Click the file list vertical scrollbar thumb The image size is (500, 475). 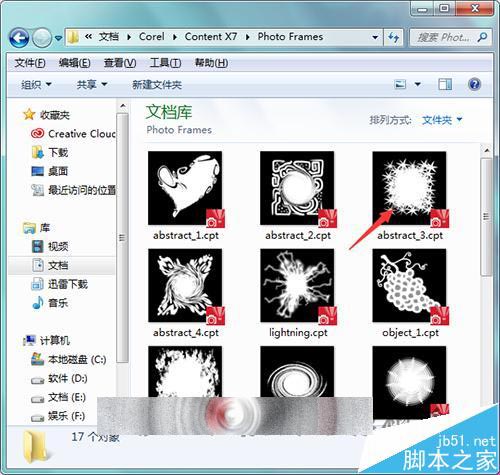[486, 217]
